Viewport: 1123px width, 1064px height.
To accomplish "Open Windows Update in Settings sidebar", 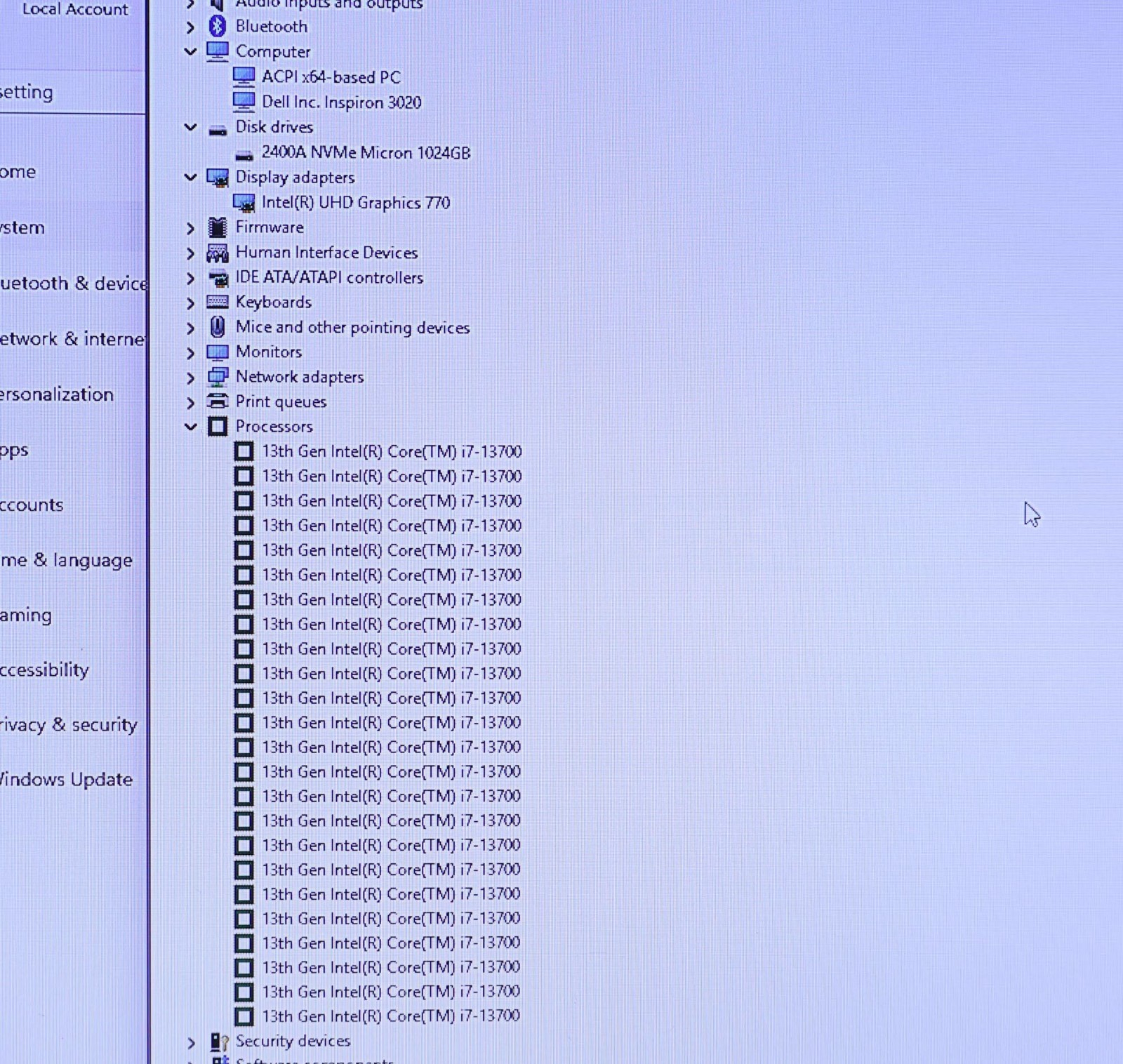I will coord(67,780).
